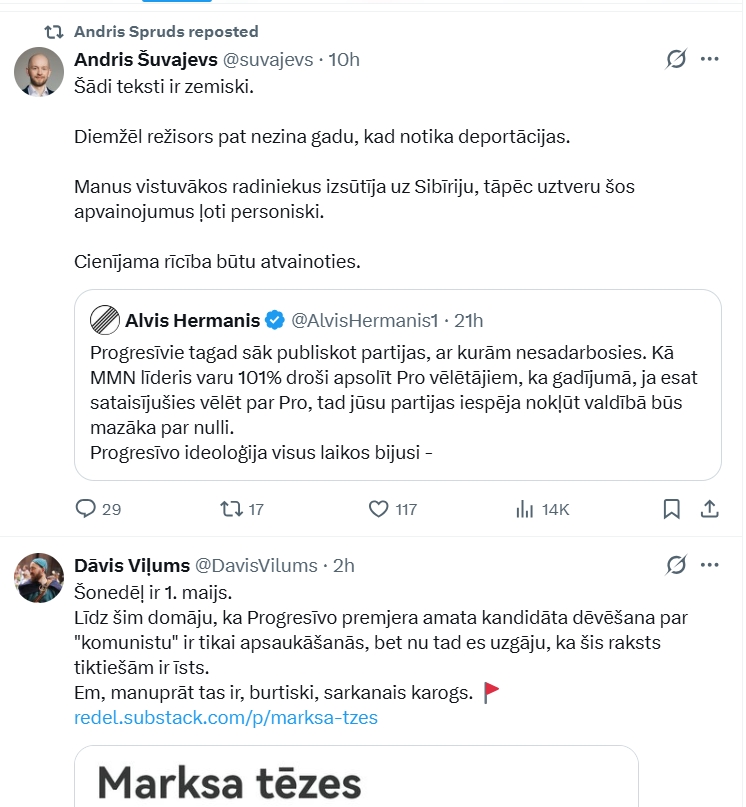746x807 pixels.
Task: Open the redel.substack.com marksa-tzes link
Action: (226, 717)
